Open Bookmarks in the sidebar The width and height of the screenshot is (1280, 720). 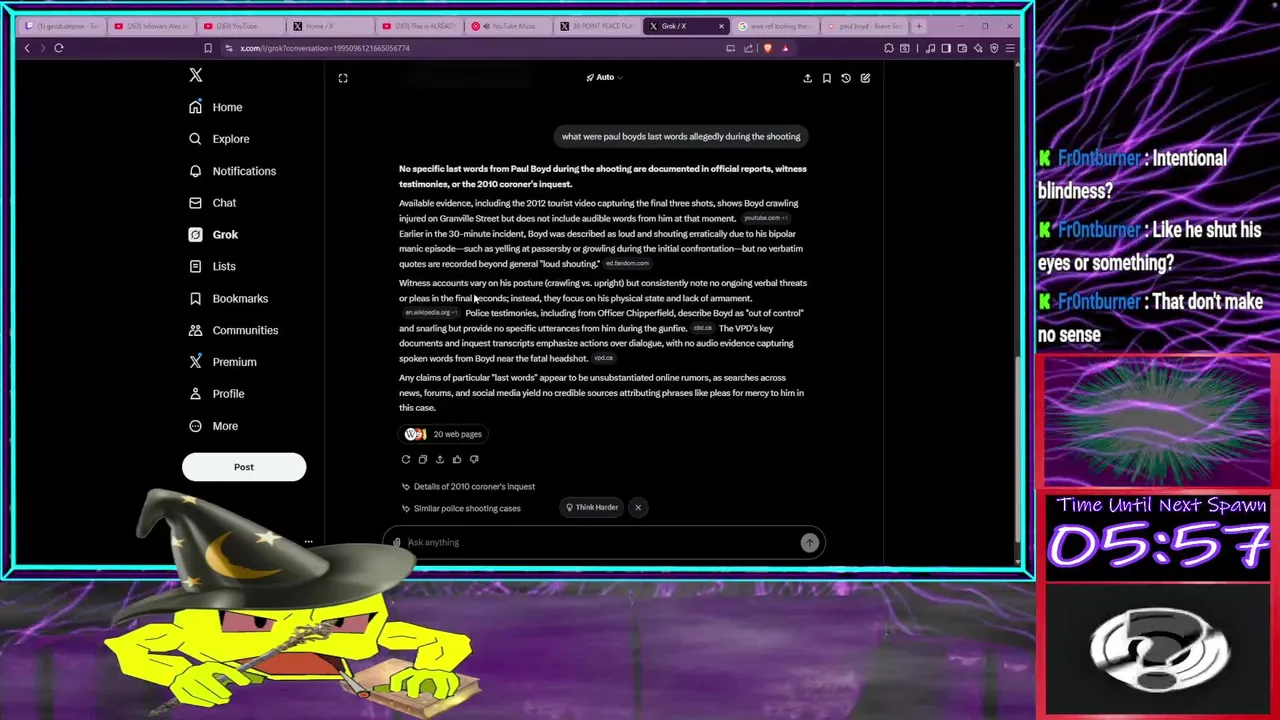pyautogui.click(x=229, y=298)
